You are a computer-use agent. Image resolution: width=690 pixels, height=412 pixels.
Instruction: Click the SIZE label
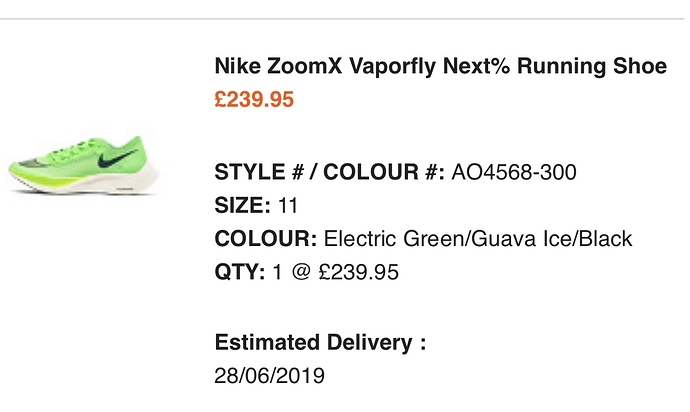pyautogui.click(x=242, y=205)
